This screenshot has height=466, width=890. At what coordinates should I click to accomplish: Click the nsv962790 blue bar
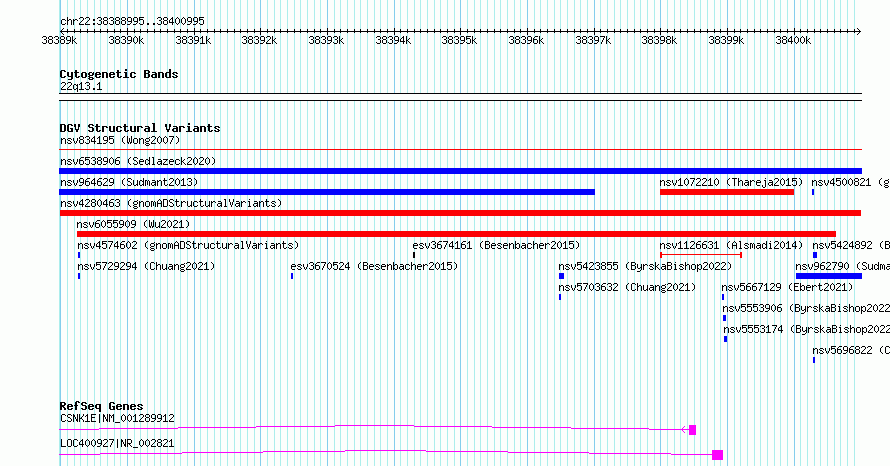[x=829, y=276]
